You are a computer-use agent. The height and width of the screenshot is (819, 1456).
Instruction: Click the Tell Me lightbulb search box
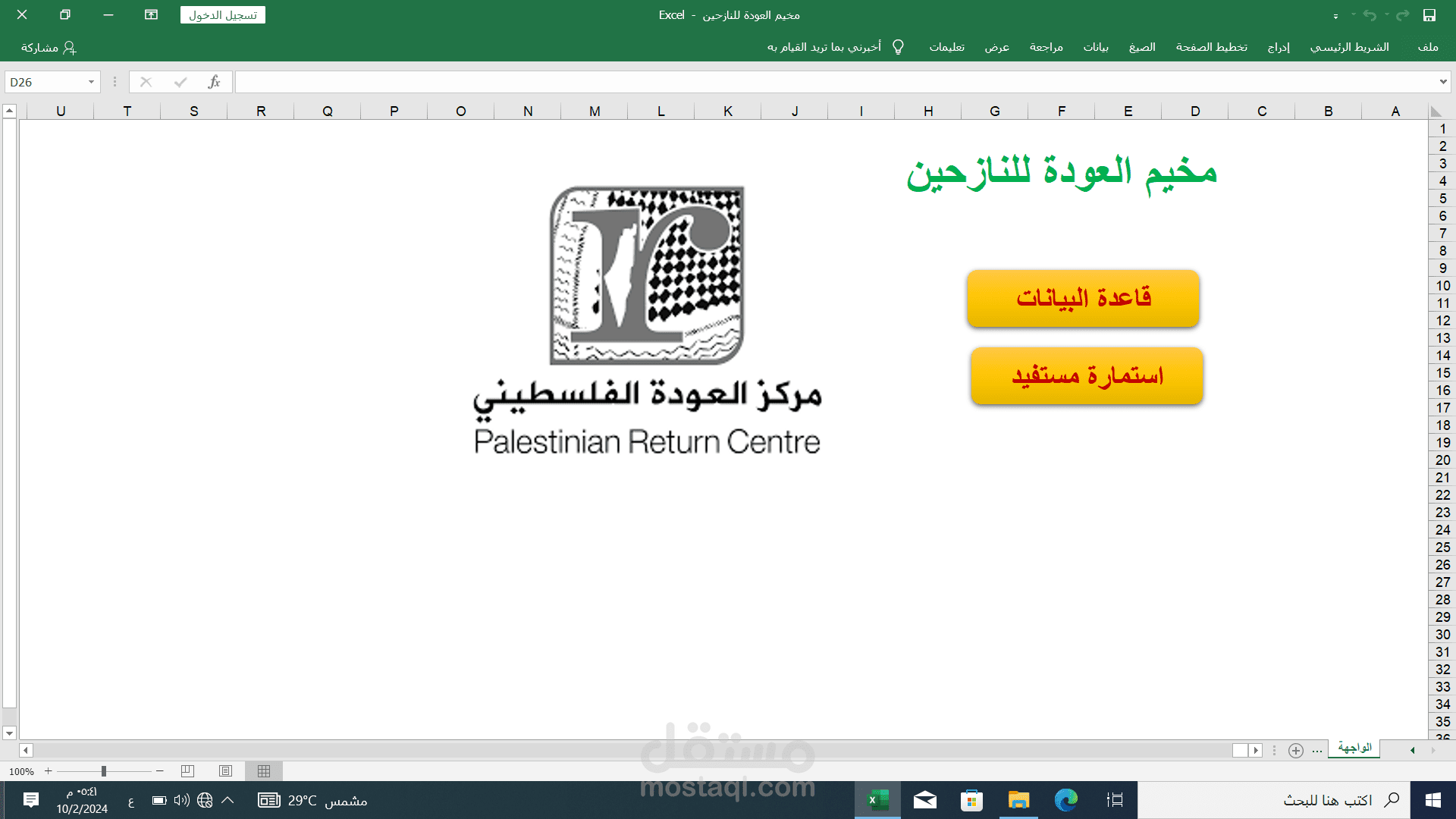tap(836, 47)
